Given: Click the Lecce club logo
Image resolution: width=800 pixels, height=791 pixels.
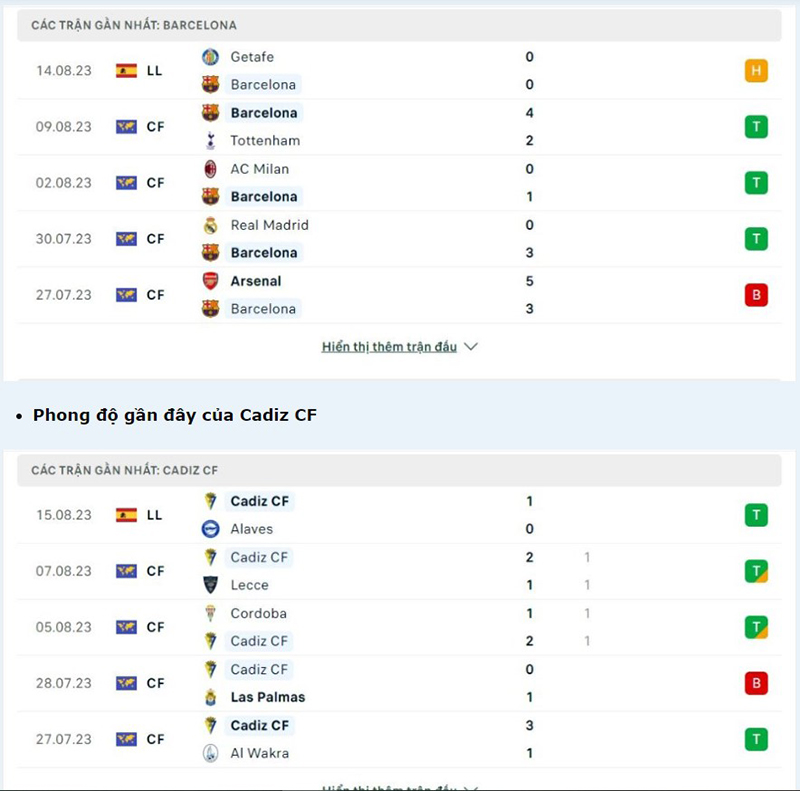Looking at the screenshot, I should click(x=210, y=585).
